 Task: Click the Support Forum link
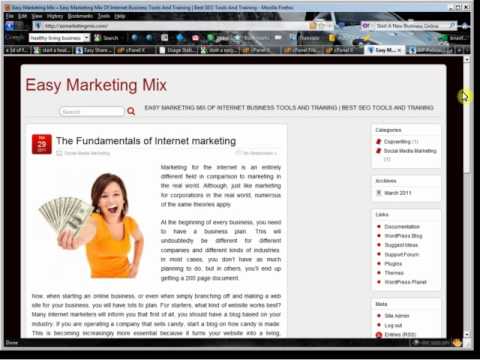tap(402, 254)
